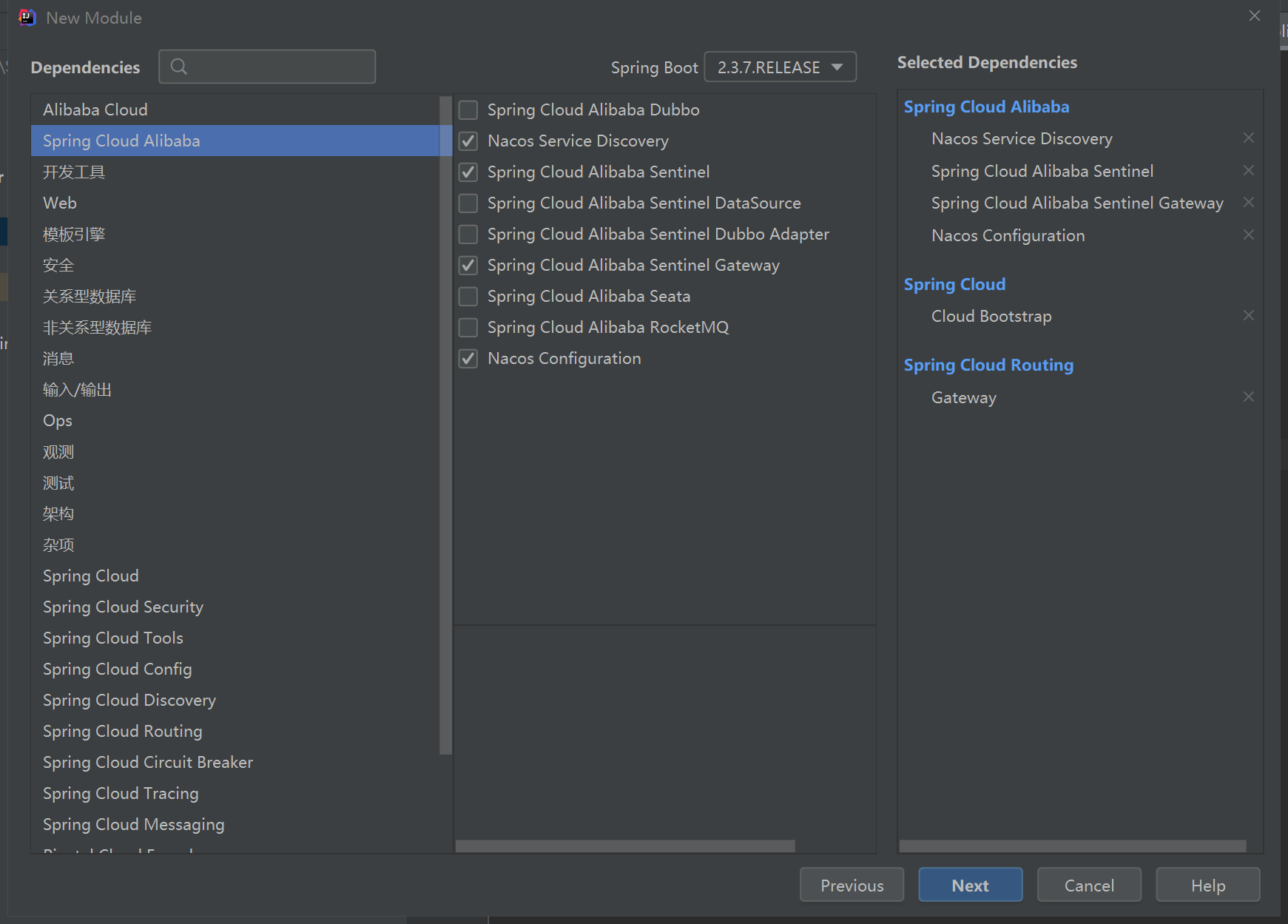Enable Spring Cloud Alibaba Seata checkbox

coord(468,296)
